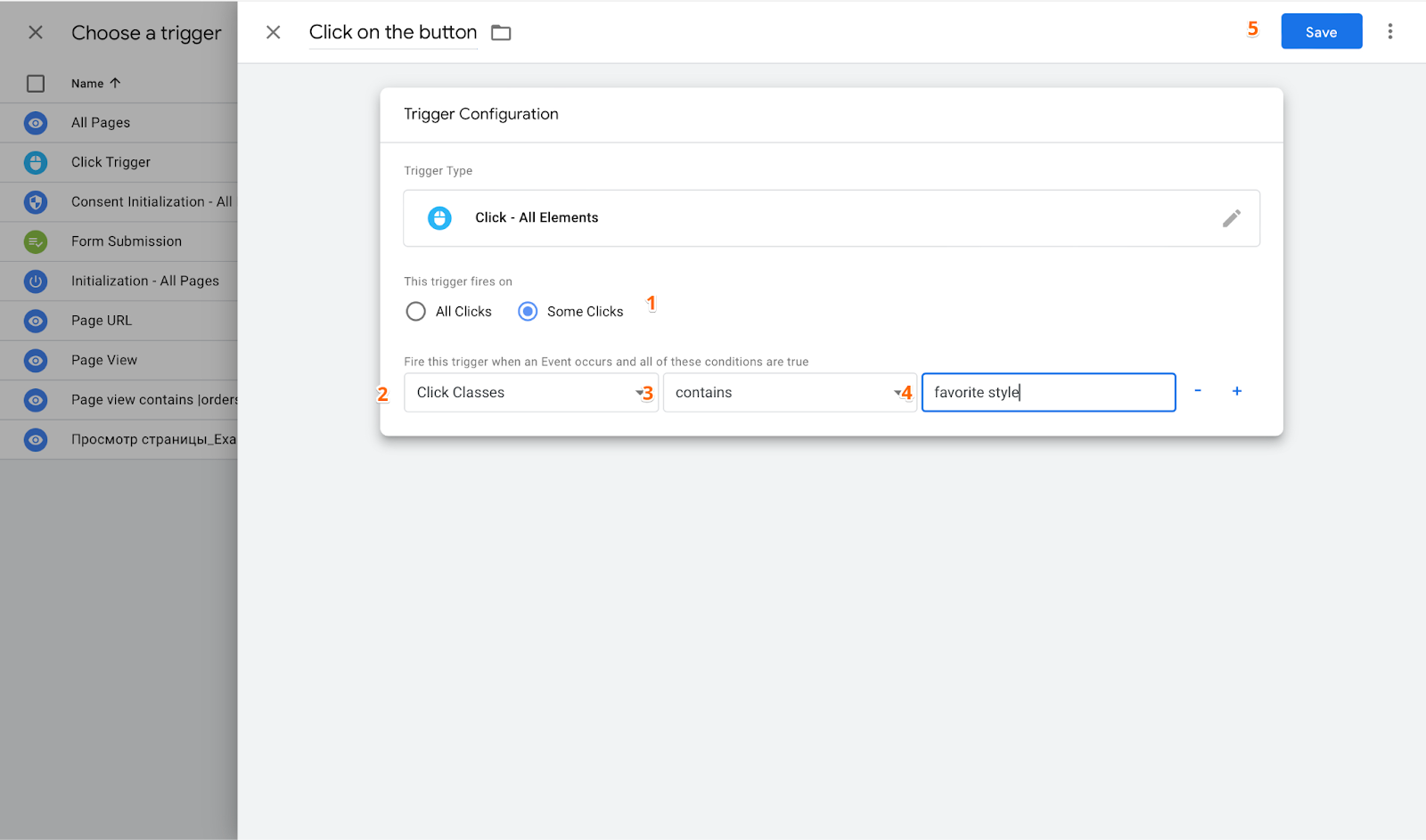
Task: Click the minus icon to remove condition
Action: [1198, 391]
